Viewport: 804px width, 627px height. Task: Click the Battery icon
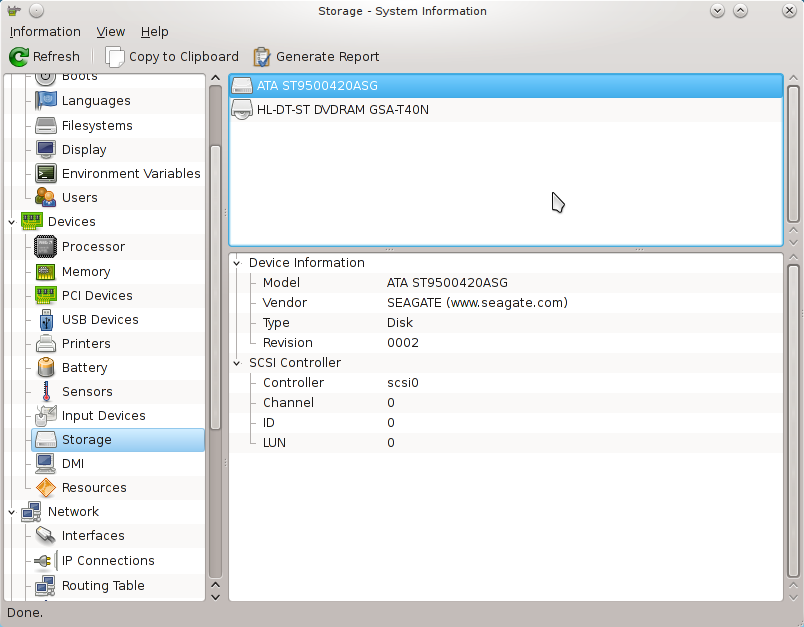click(46, 368)
